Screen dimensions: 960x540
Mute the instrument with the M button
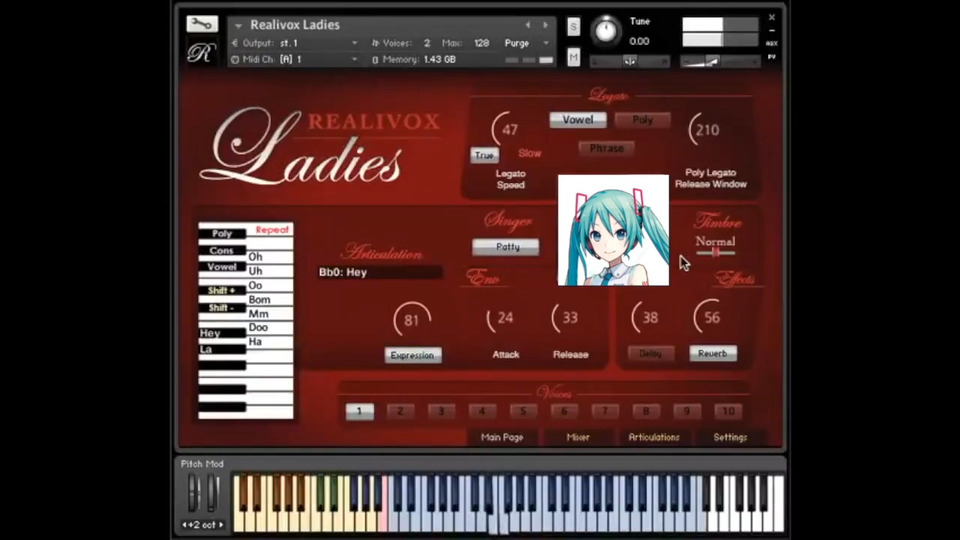tap(573, 58)
